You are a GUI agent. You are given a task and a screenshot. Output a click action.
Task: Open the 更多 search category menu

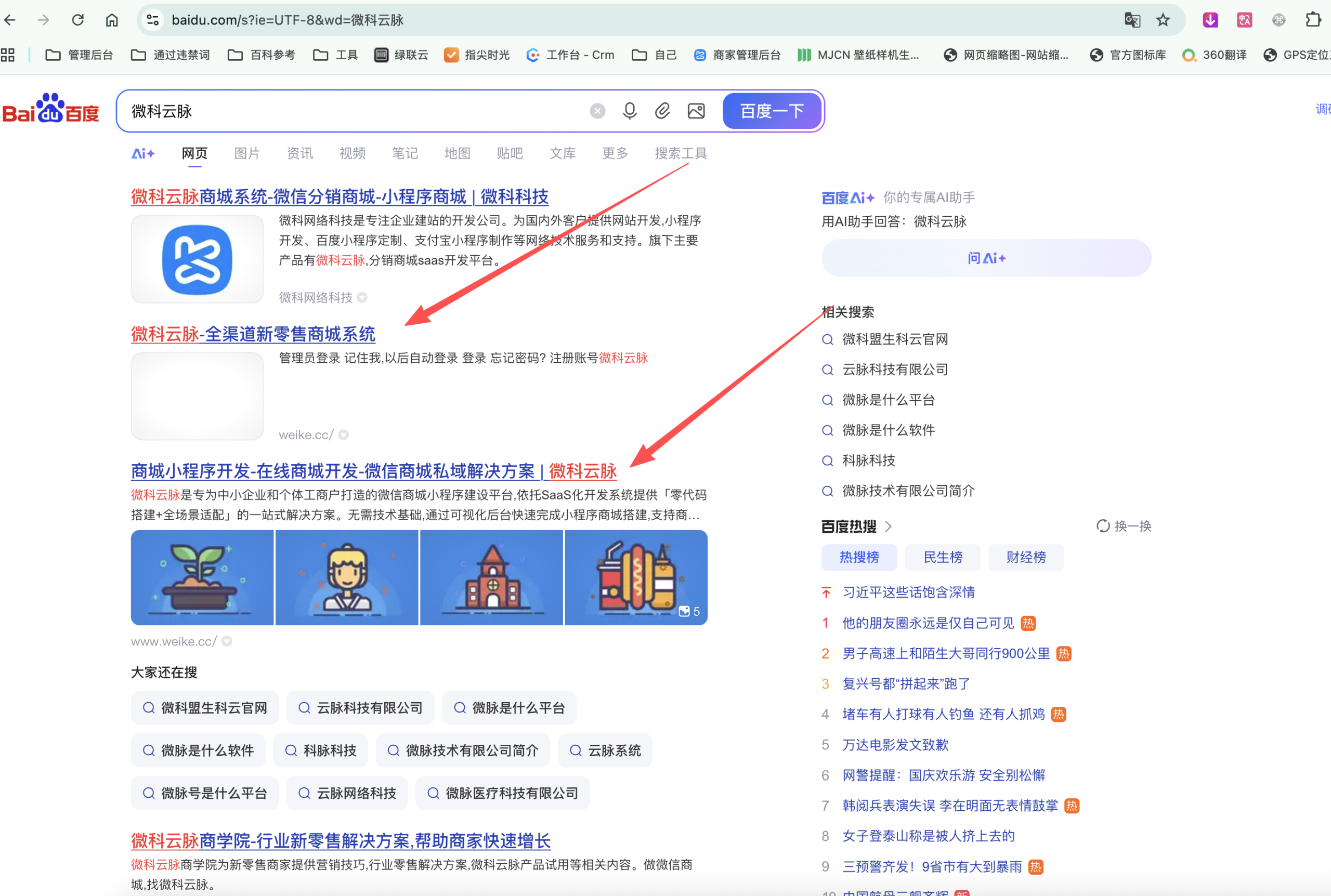615,153
